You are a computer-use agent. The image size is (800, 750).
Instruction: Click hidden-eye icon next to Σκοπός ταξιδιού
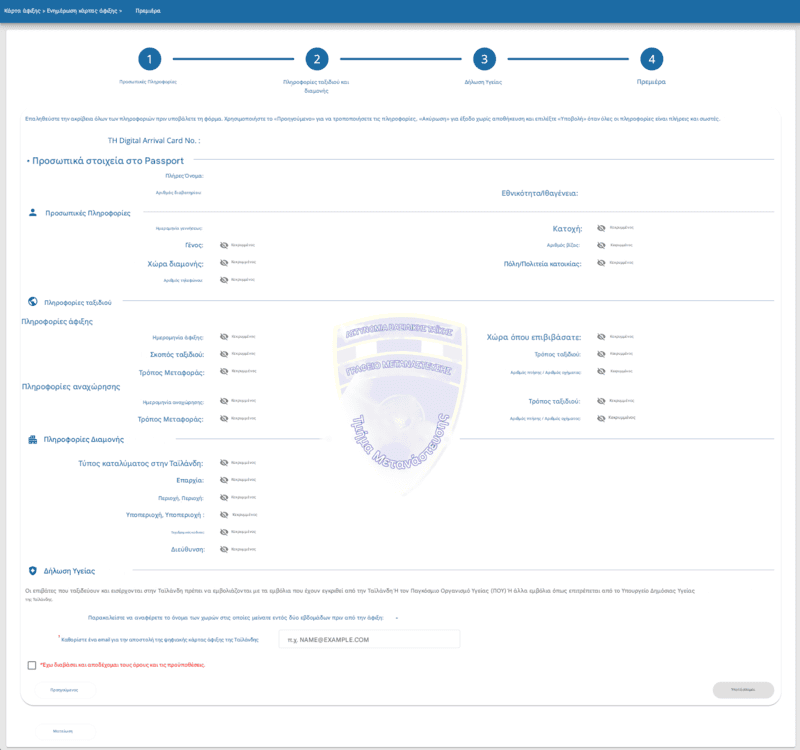pos(223,354)
